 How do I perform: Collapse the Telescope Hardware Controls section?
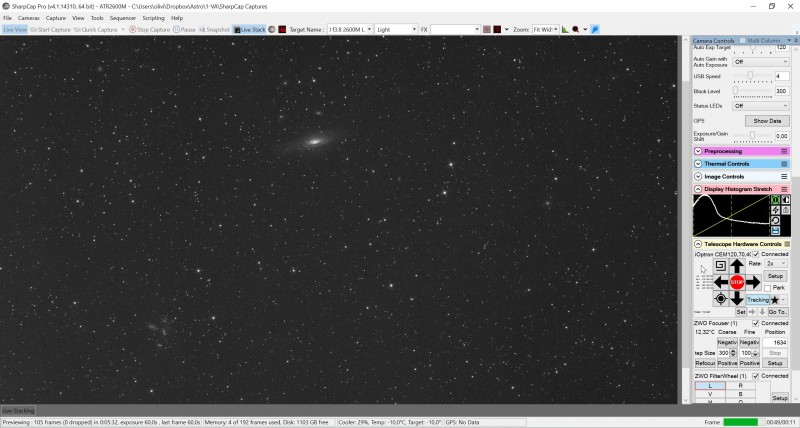pos(698,244)
